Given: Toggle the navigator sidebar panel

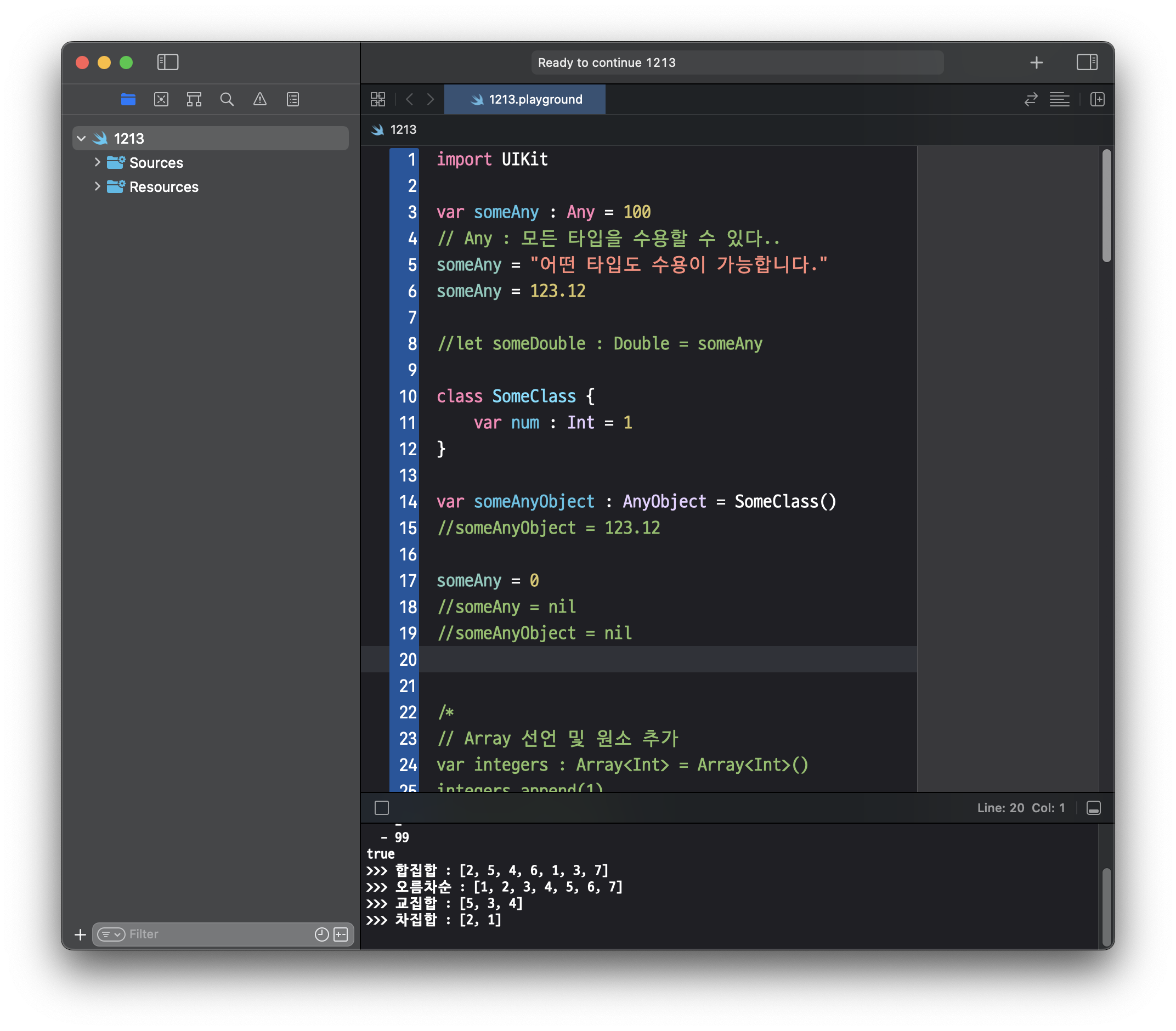Looking at the screenshot, I should (167, 62).
